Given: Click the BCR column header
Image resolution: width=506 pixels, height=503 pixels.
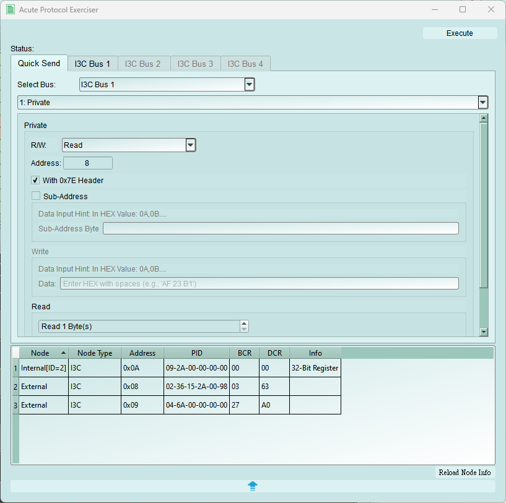Looking at the screenshot, I should [x=245, y=353].
